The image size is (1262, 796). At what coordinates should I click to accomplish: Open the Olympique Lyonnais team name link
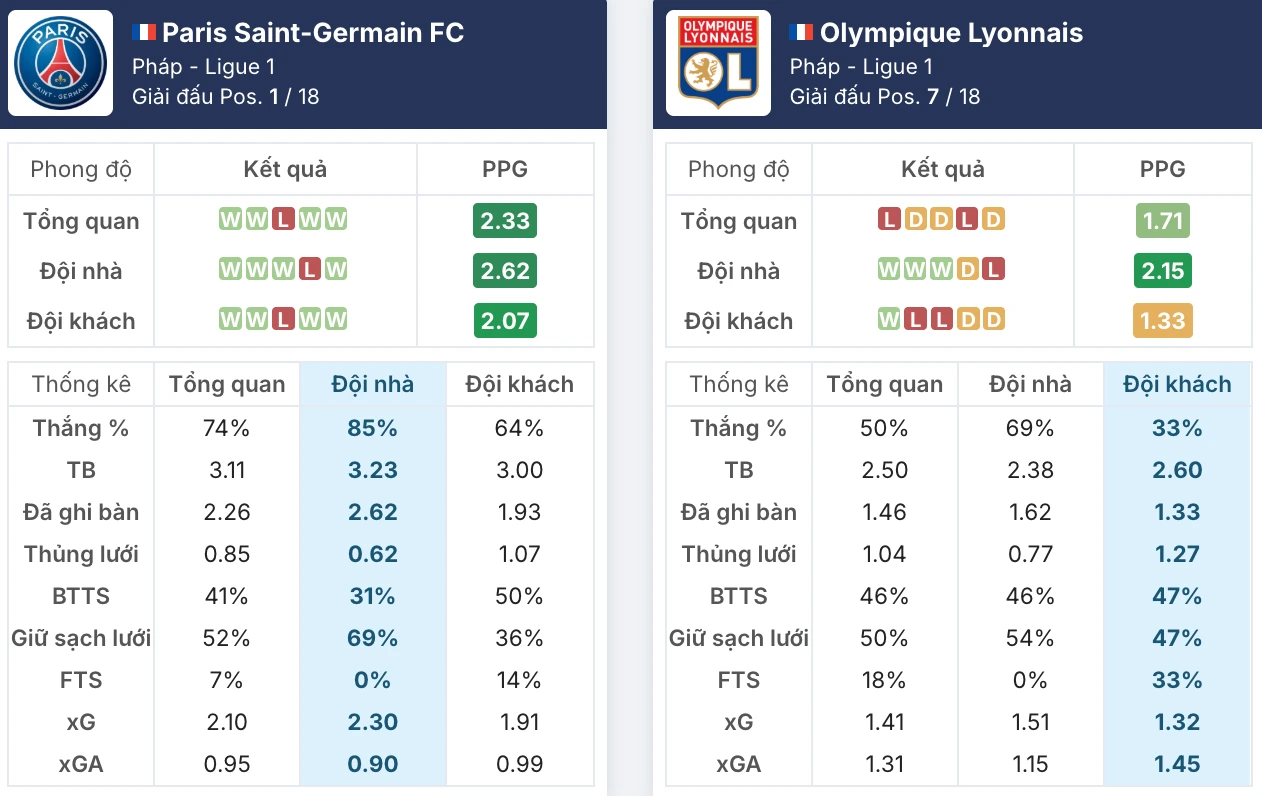pyautogui.click(x=951, y=33)
